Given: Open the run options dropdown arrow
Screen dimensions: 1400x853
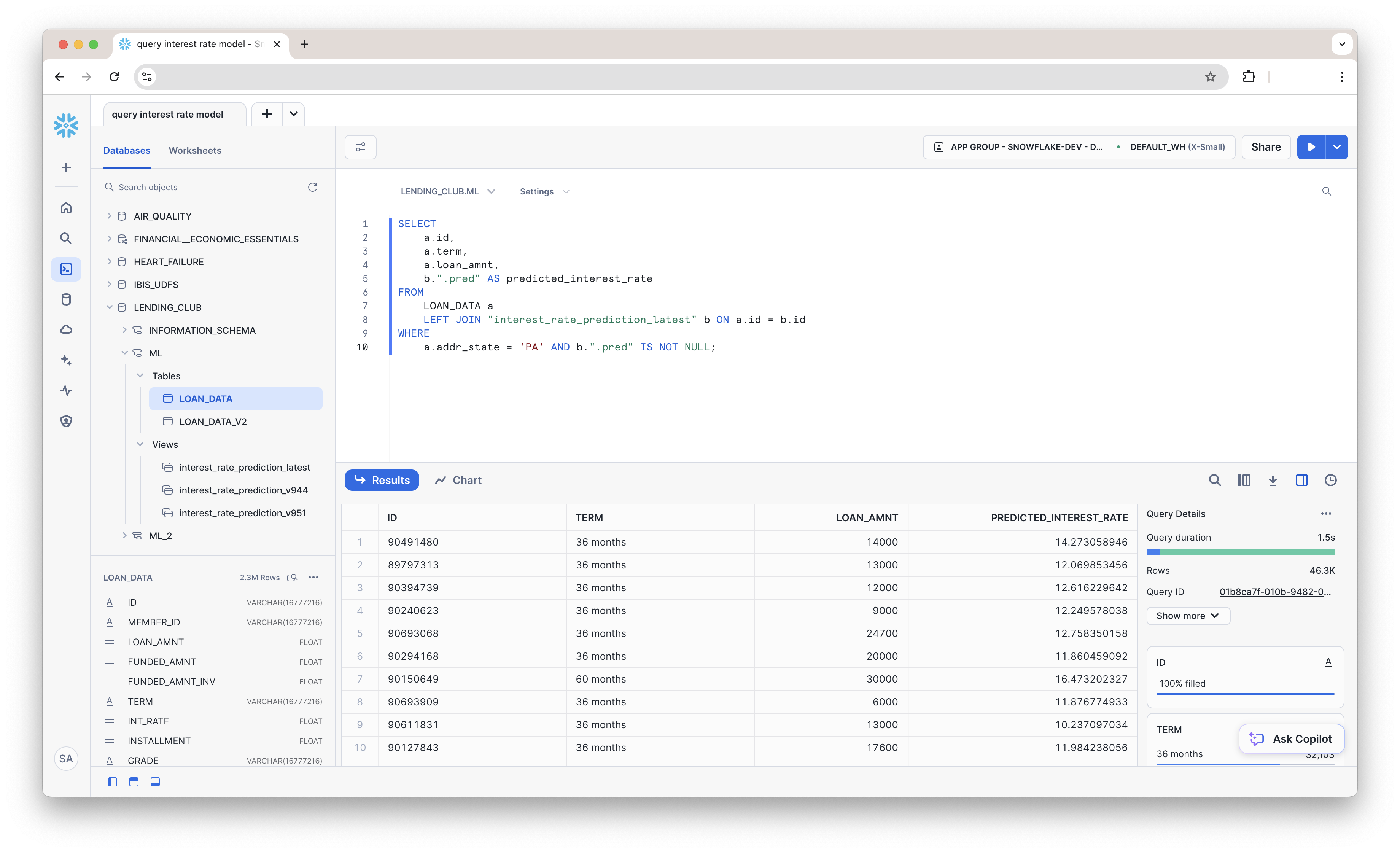Looking at the screenshot, I should (1337, 147).
